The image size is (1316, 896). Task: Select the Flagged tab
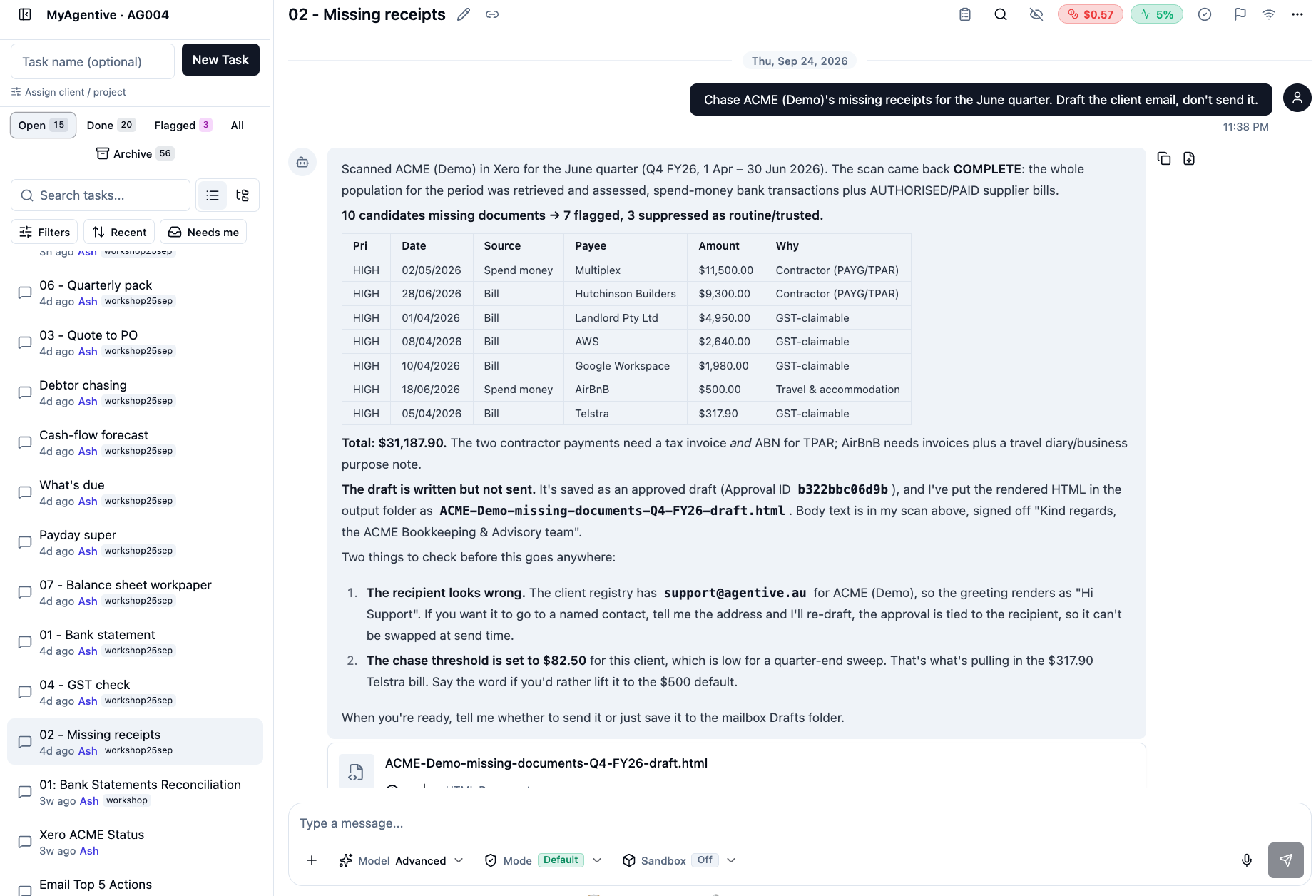click(x=183, y=125)
